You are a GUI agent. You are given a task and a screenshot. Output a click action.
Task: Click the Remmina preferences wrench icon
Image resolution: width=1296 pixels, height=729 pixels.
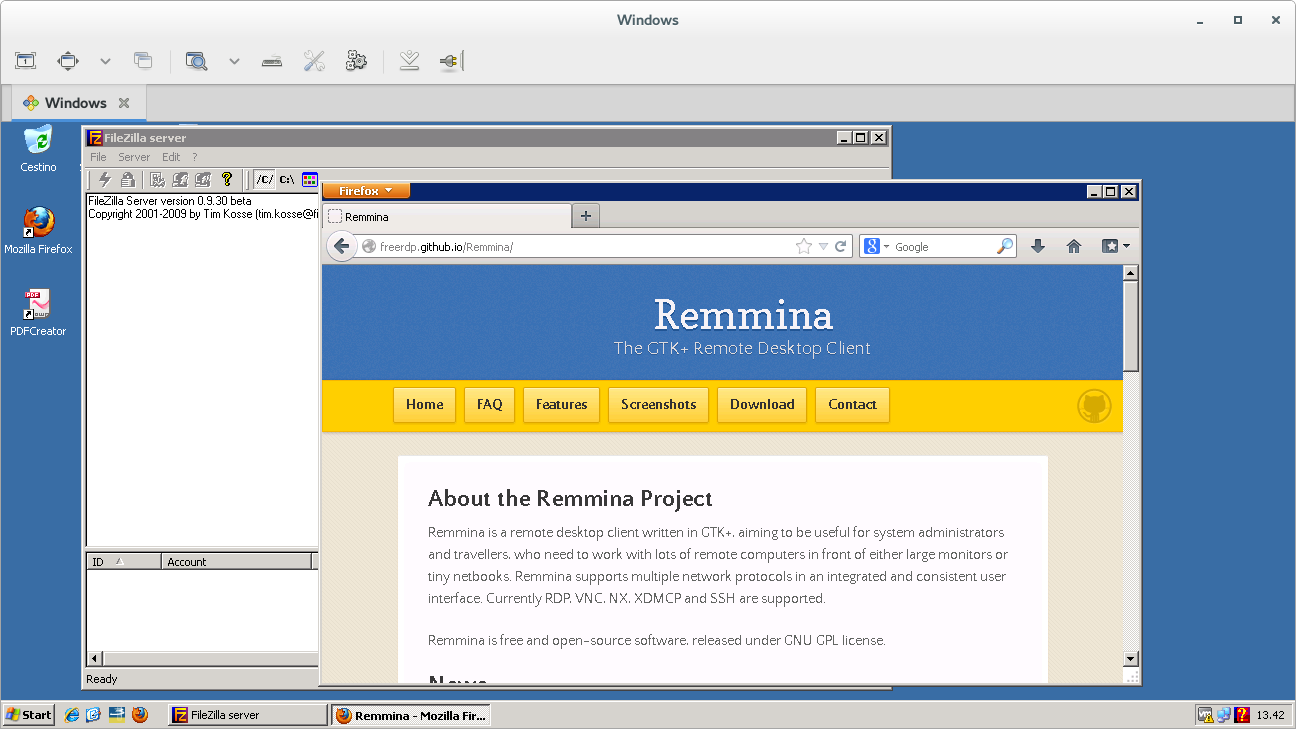click(314, 61)
